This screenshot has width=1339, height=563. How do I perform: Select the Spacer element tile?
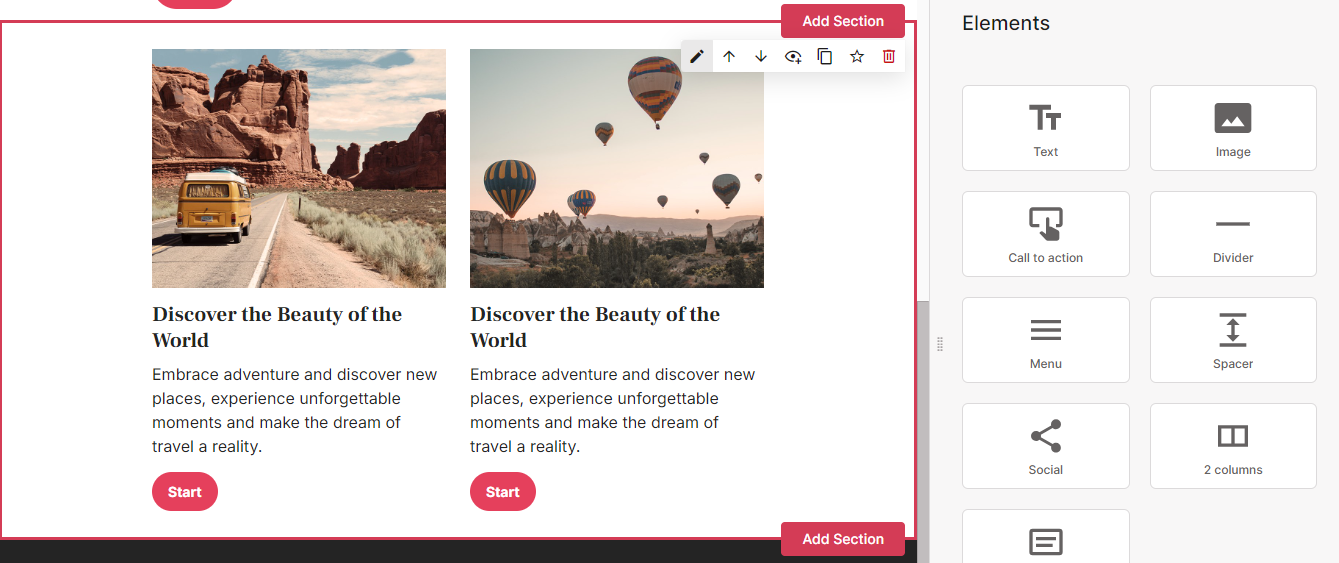point(1233,340)
